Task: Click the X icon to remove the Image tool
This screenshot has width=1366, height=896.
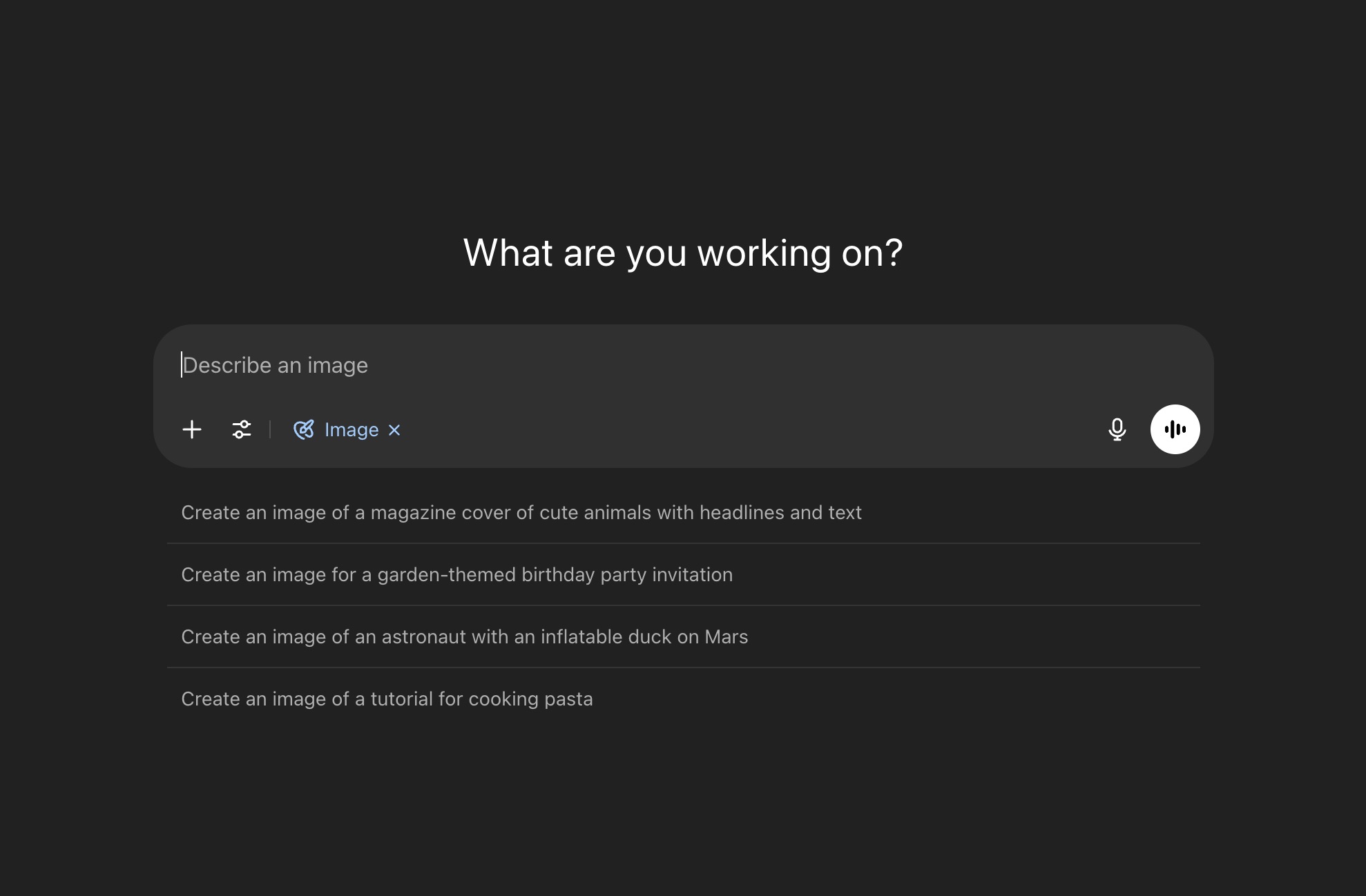Action: coord(394,429)
